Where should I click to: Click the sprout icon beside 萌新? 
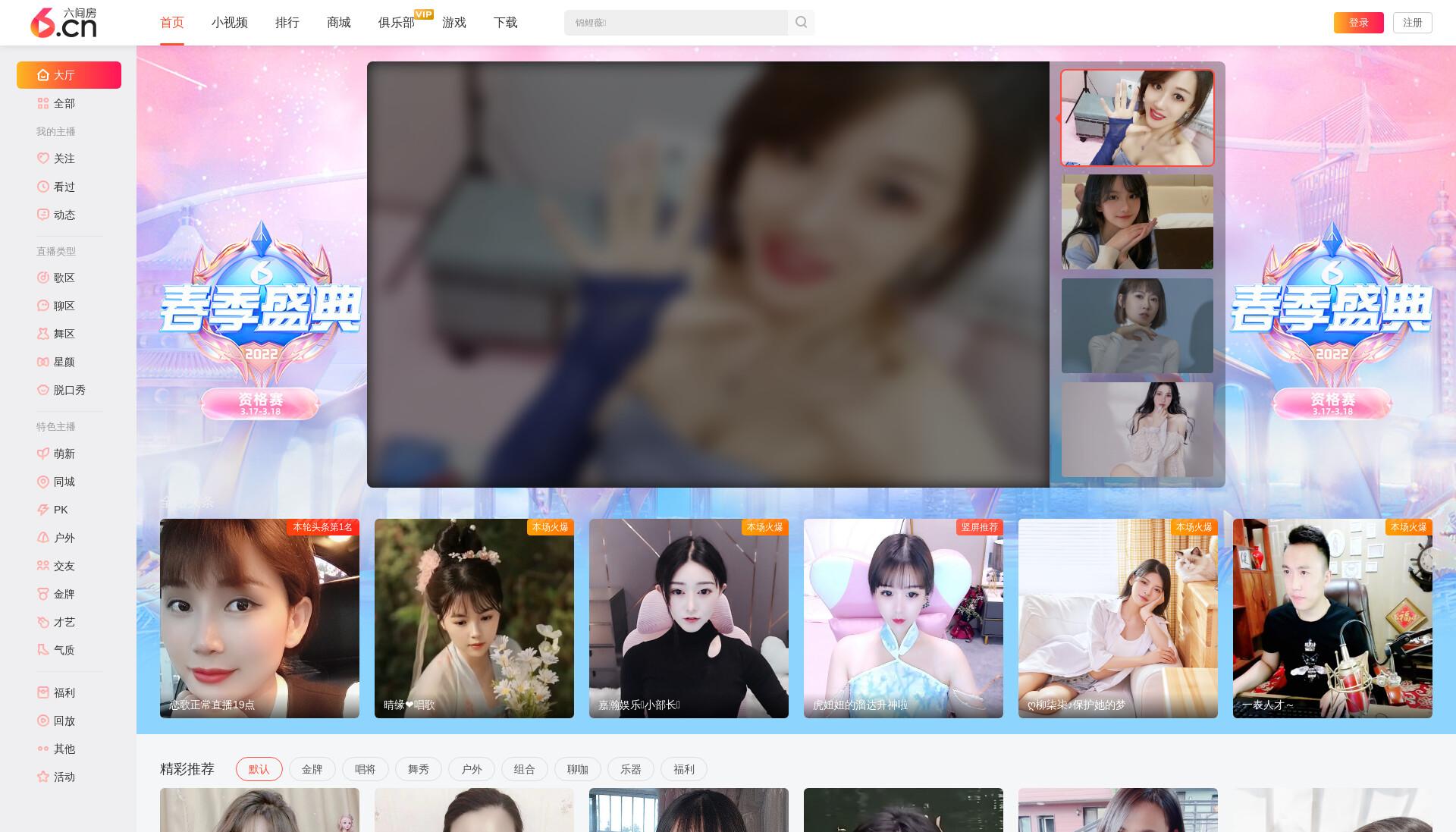click(x=43, y=454)
